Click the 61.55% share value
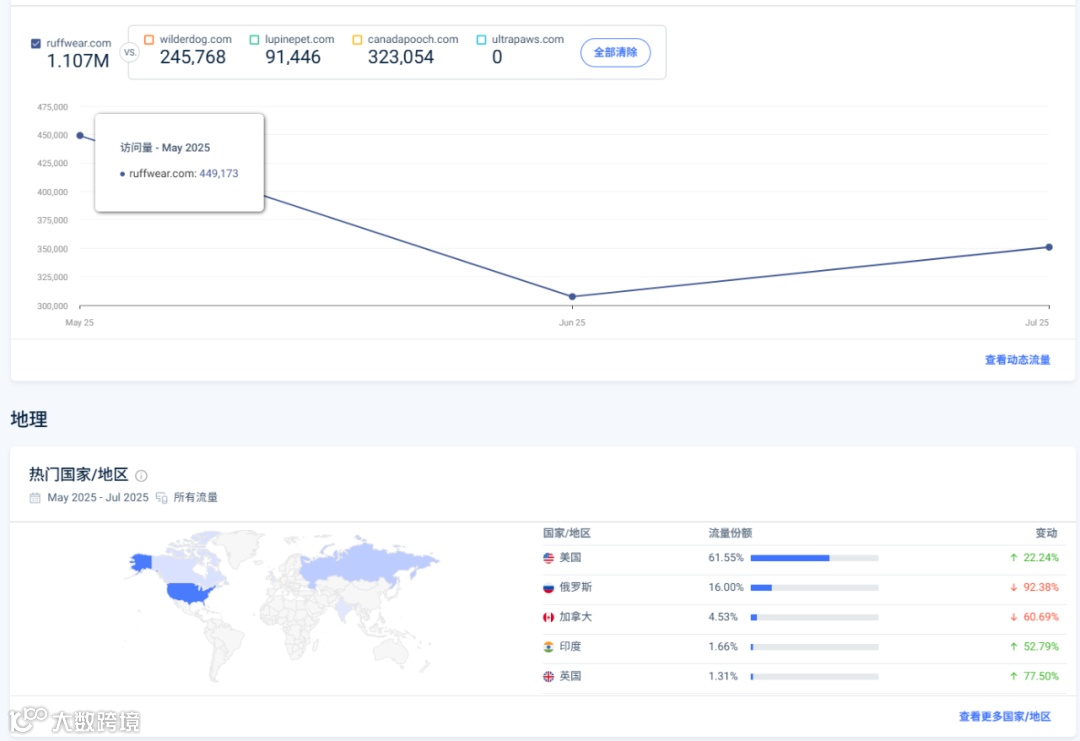This screenshot has width=1080, height=741. pyautogui.click(x=726, y=557)
